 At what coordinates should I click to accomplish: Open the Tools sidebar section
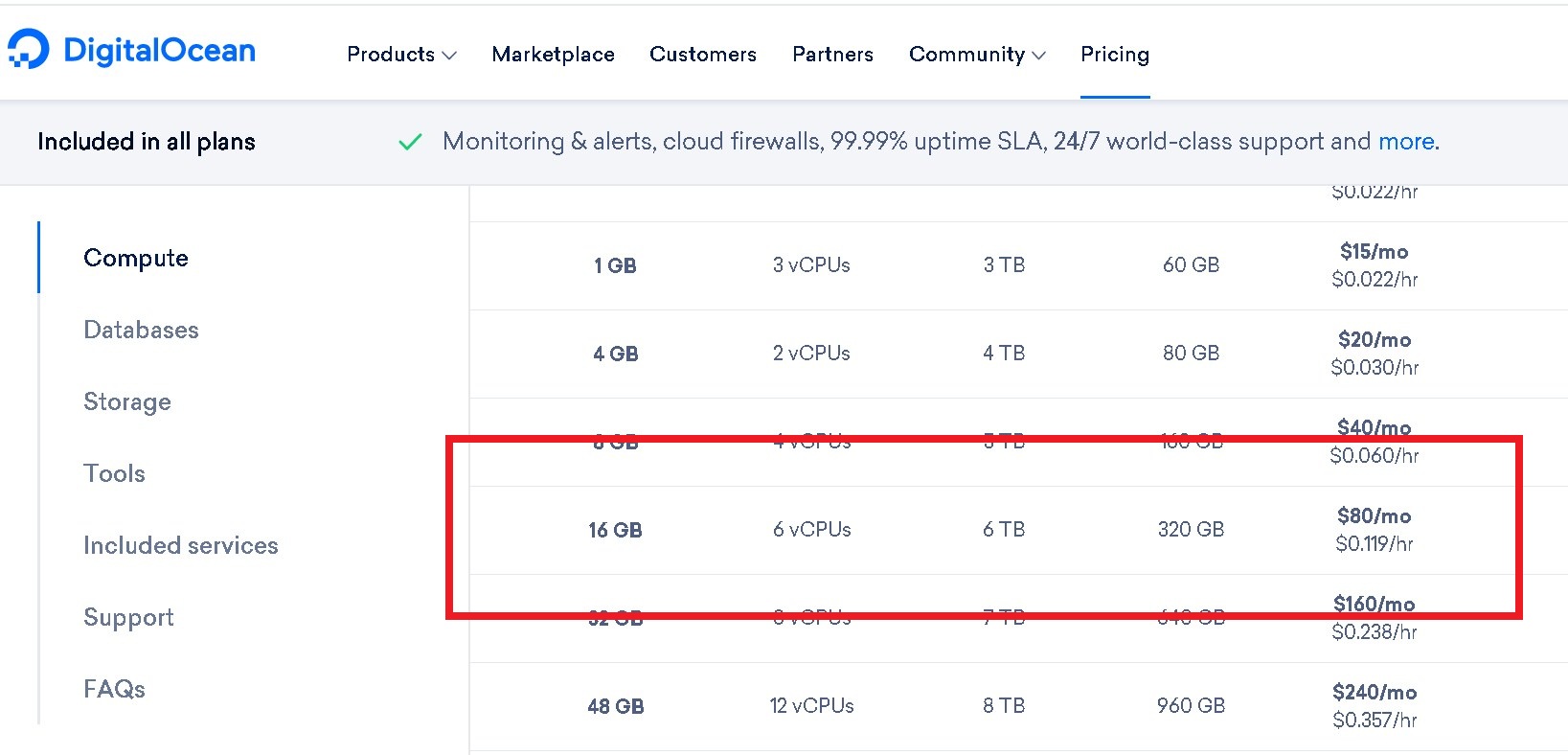coord(114,473)
